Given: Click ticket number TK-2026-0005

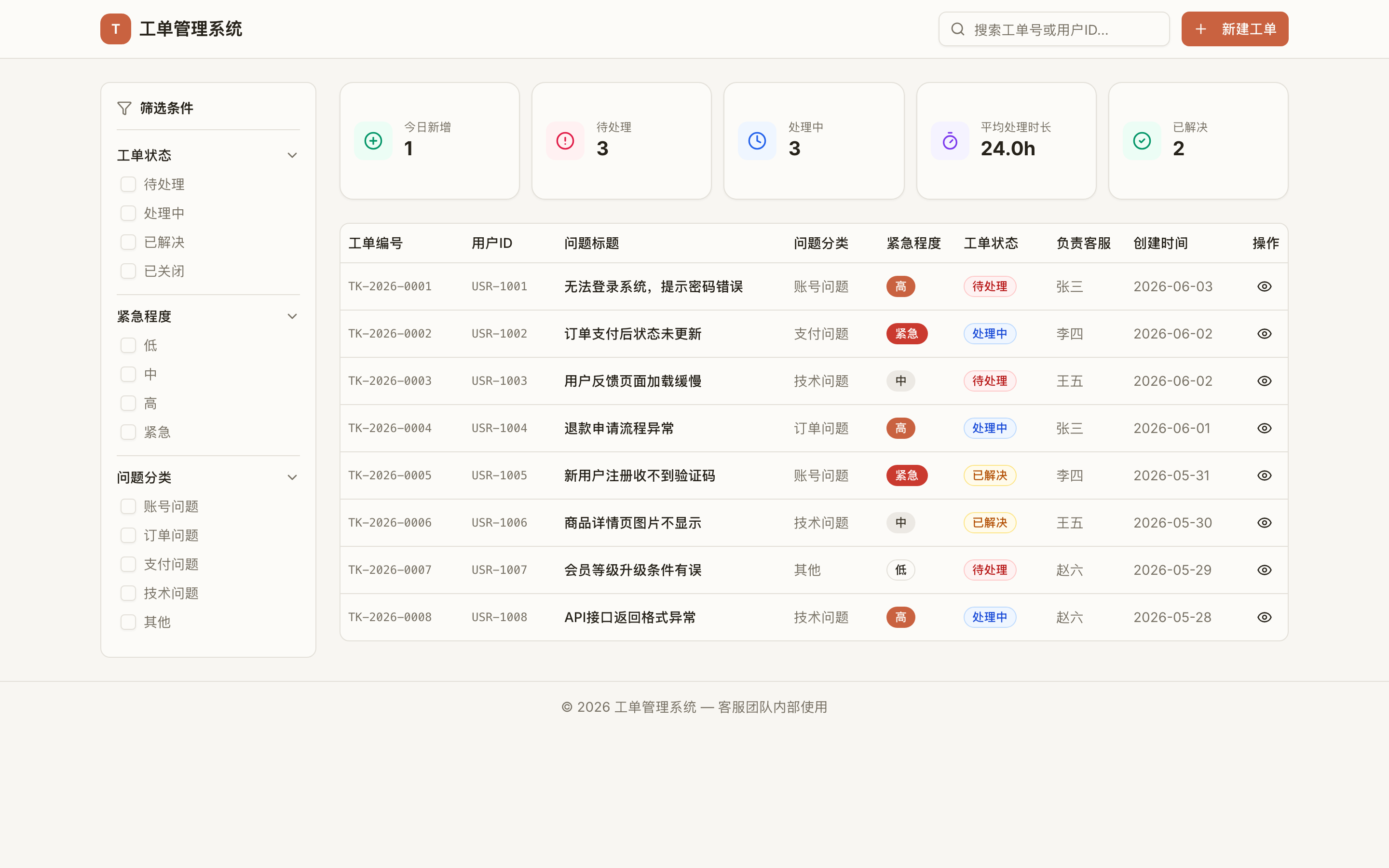Looking at the screenshot, I should click(x=390, y=475).
